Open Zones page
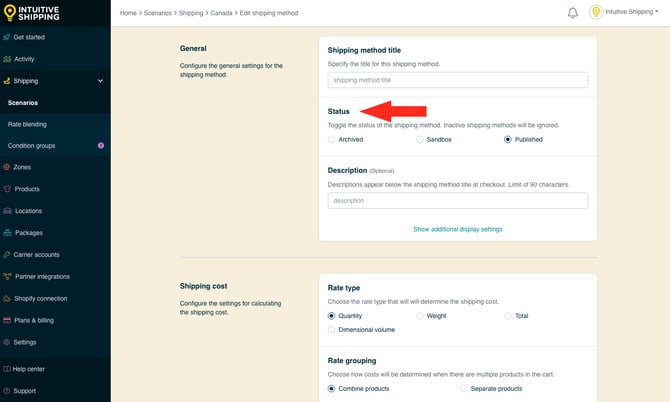The height and width of the screenshot is (402, 670). pyautogui.click(x=22, y=167)
